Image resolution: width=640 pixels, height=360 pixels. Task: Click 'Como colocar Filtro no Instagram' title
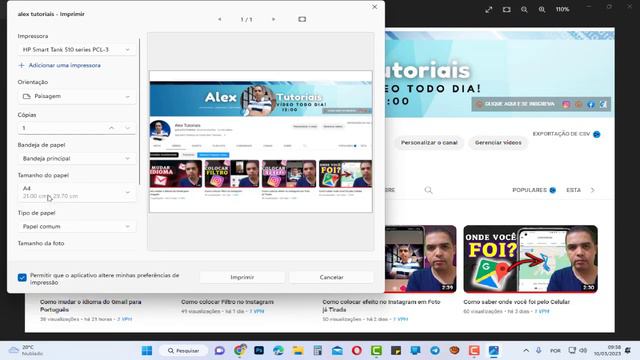pyautogui.click(x=227, y=302)
